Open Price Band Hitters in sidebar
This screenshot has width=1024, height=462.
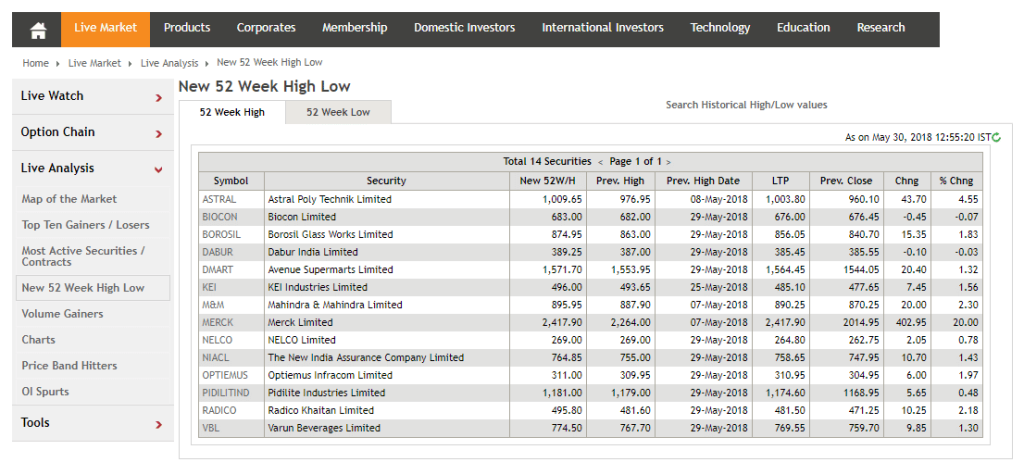click(69, 365)
